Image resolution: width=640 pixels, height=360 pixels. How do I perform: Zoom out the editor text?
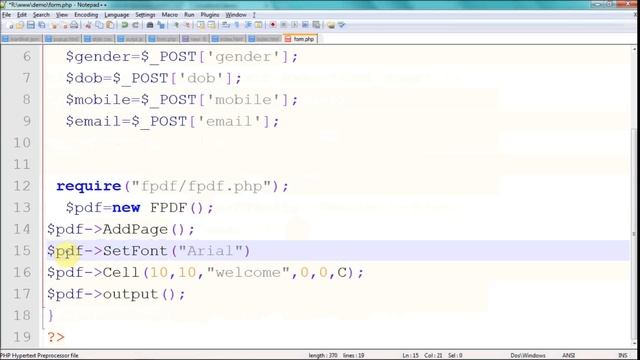pyautogui.click(x=187, y=25)
